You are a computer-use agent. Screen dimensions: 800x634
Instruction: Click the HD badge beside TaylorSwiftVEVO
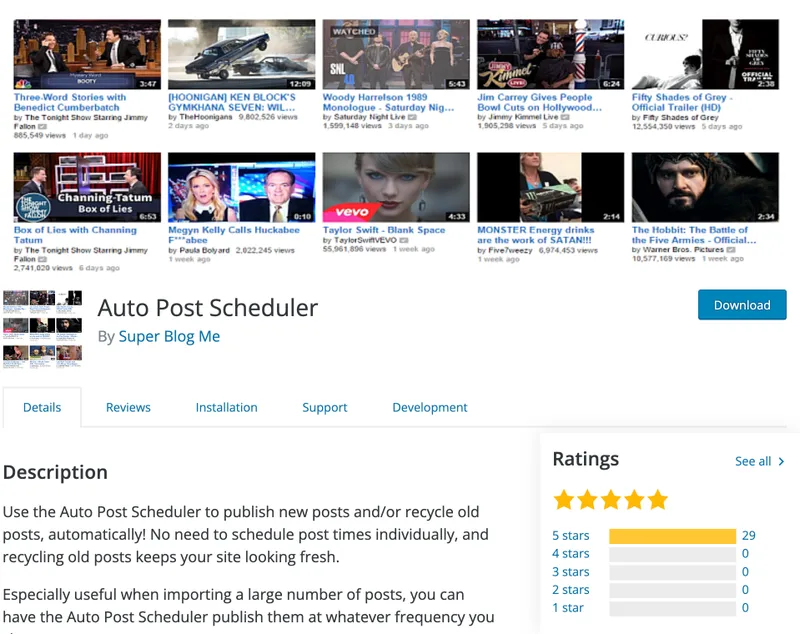click(404, 240)
